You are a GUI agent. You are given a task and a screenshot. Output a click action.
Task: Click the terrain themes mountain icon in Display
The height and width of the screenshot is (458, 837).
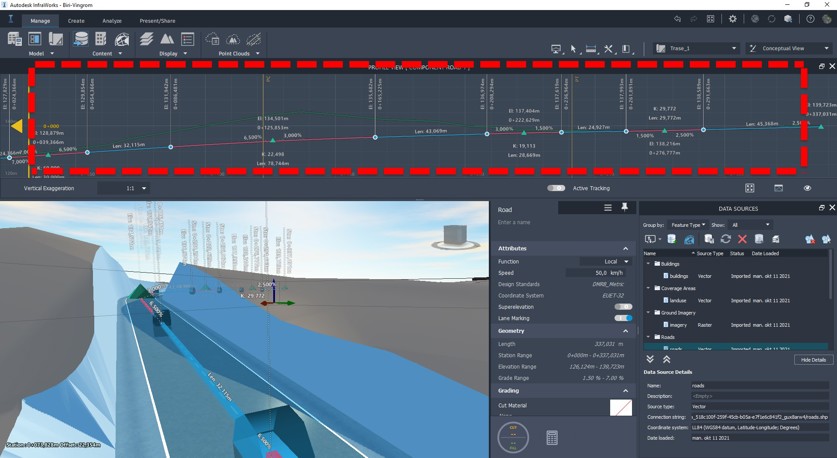pos(167,39)
